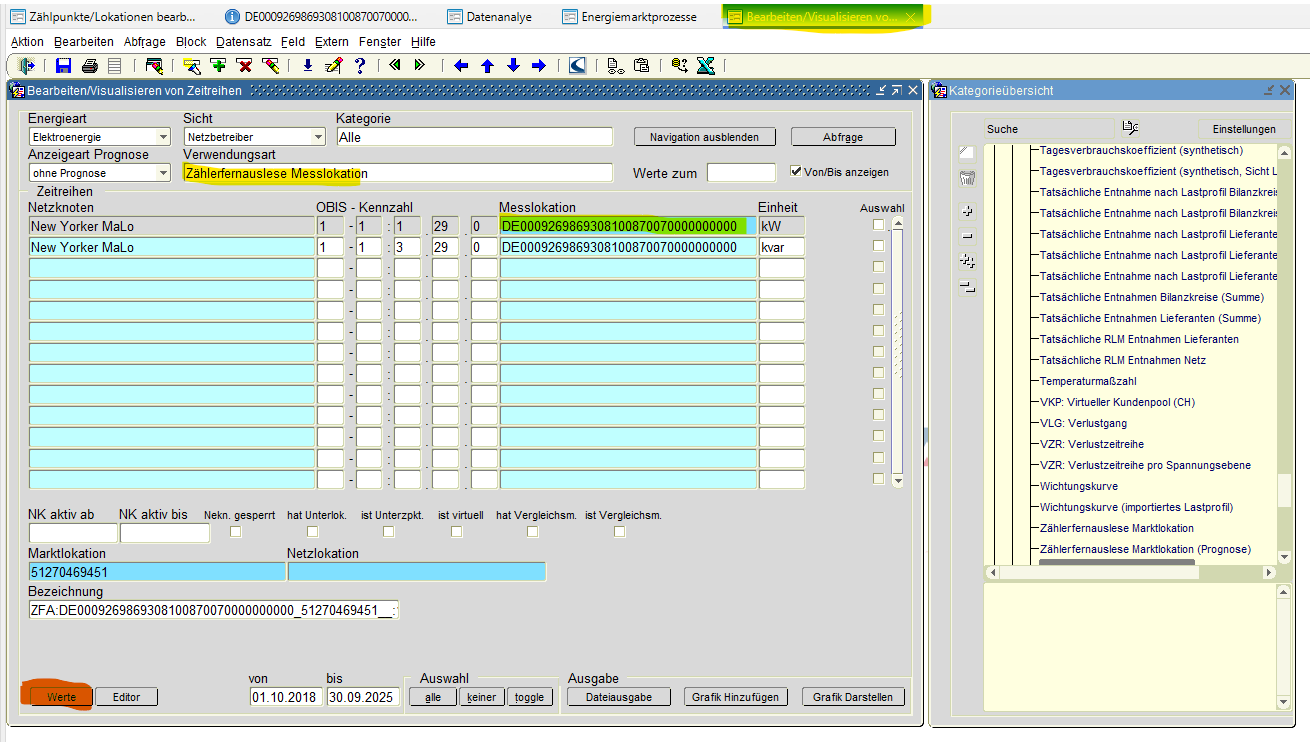The width and height of the screenshot is (1310, 742).
Task: Open the Datensatz menu
Action: [x=243, y=42]
